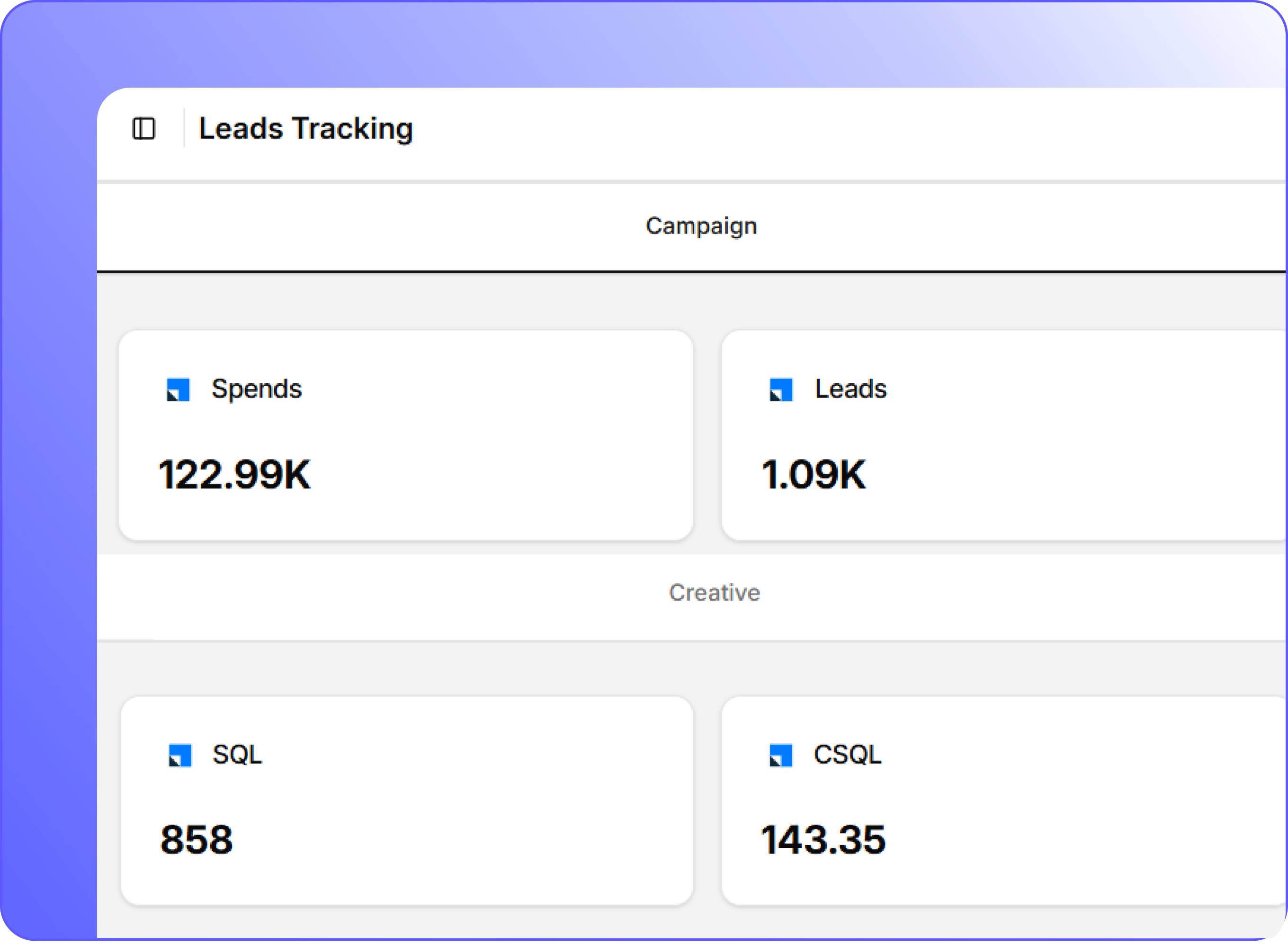This screenshot has width=1288, height=945.
Task: Select the Spends card
Action: point(406,433)
